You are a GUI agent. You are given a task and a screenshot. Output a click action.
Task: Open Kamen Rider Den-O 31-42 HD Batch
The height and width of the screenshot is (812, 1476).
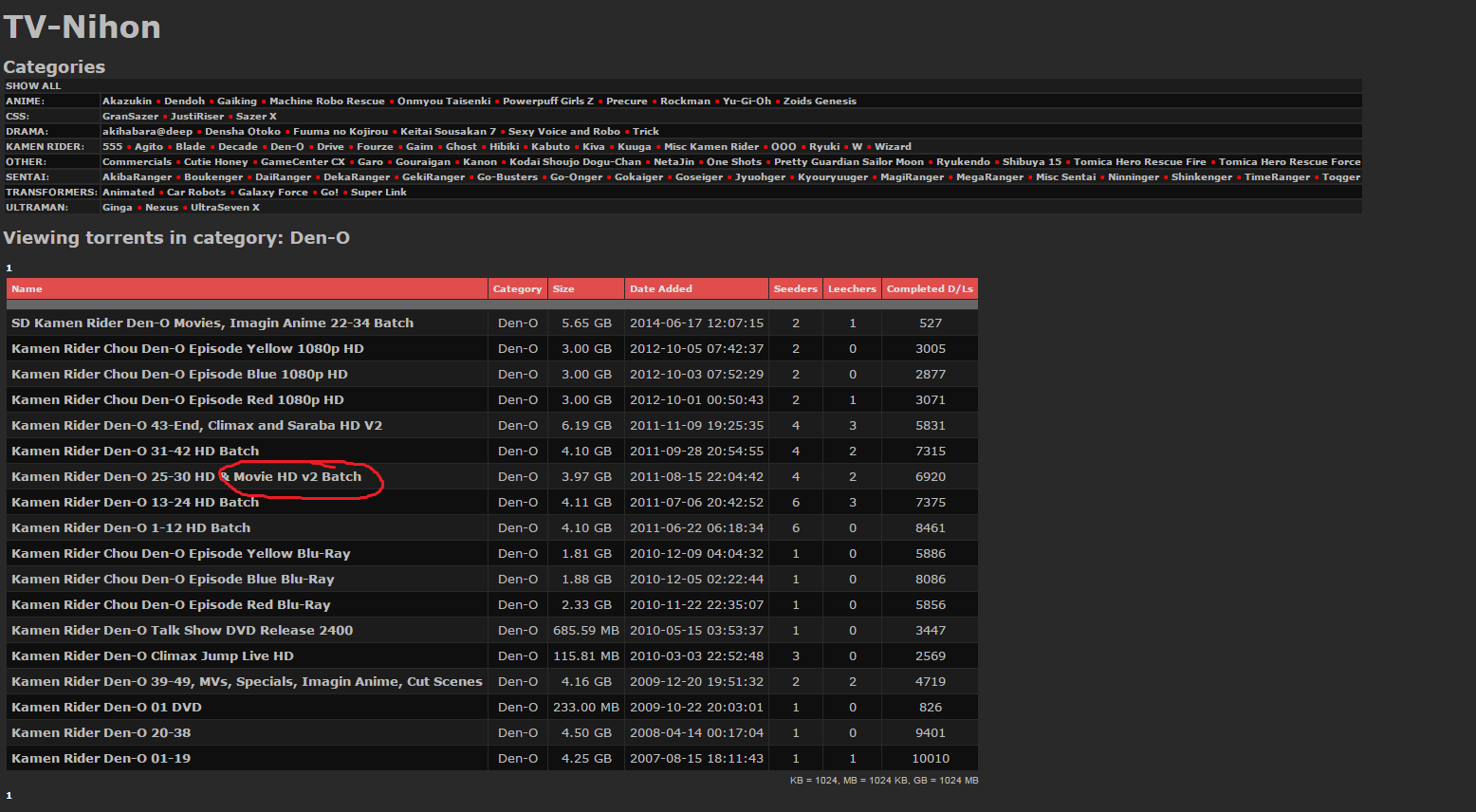(135, 452)
